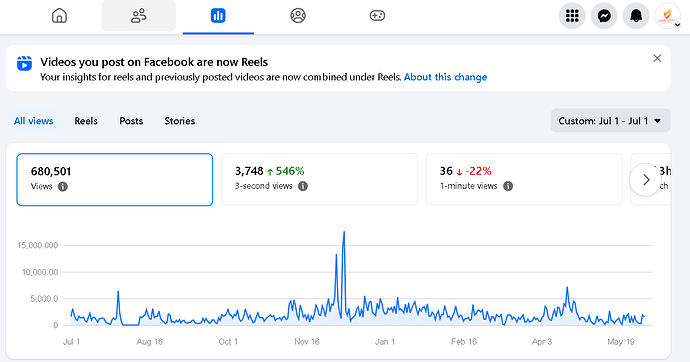Image resolution: width=690 pixels, height=362 pixels.
Task: Select the 3-second views metric card
Action: coord(319,179)
